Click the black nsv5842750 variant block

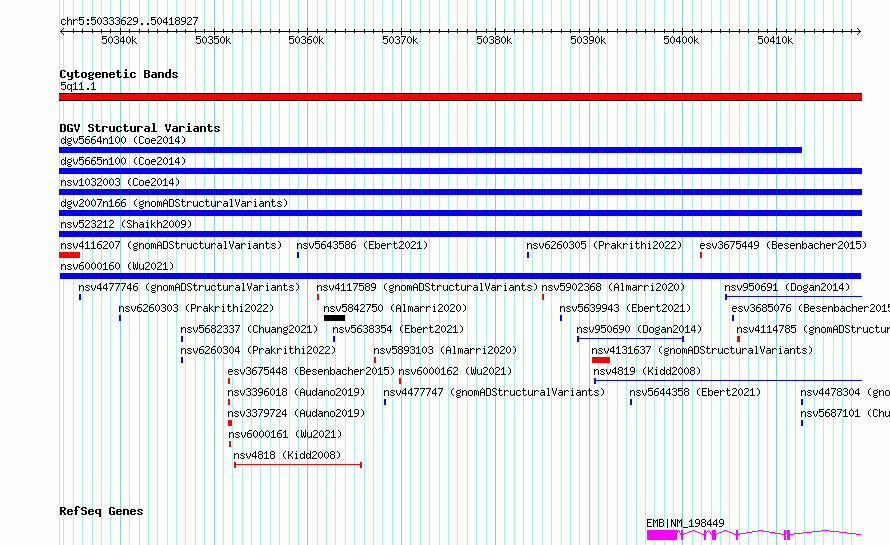(334, 318)
